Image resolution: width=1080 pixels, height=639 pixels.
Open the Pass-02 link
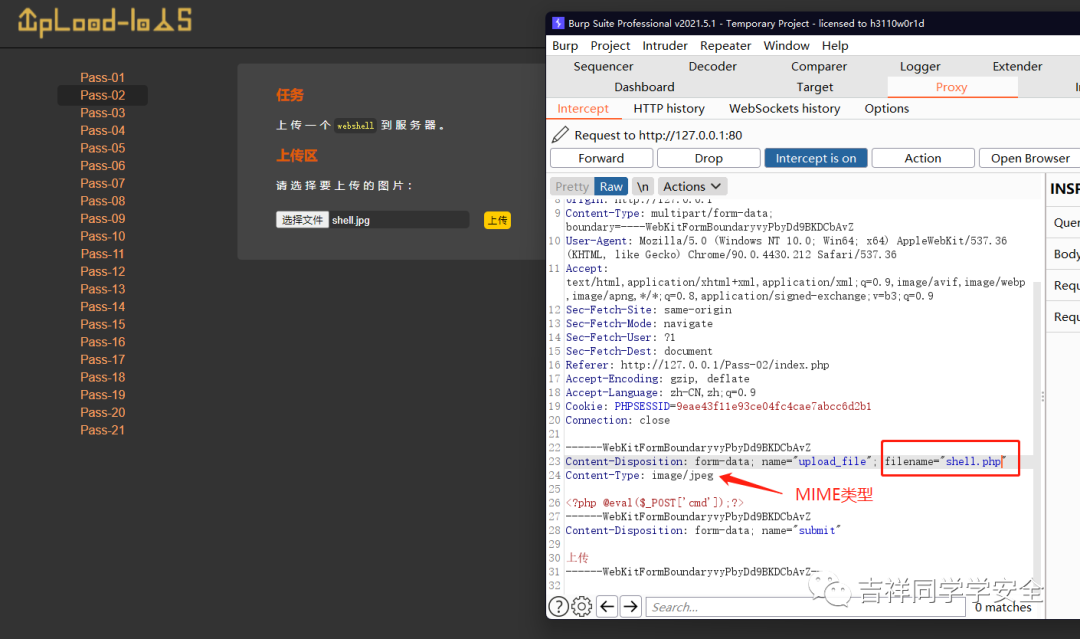coord(103,95)
